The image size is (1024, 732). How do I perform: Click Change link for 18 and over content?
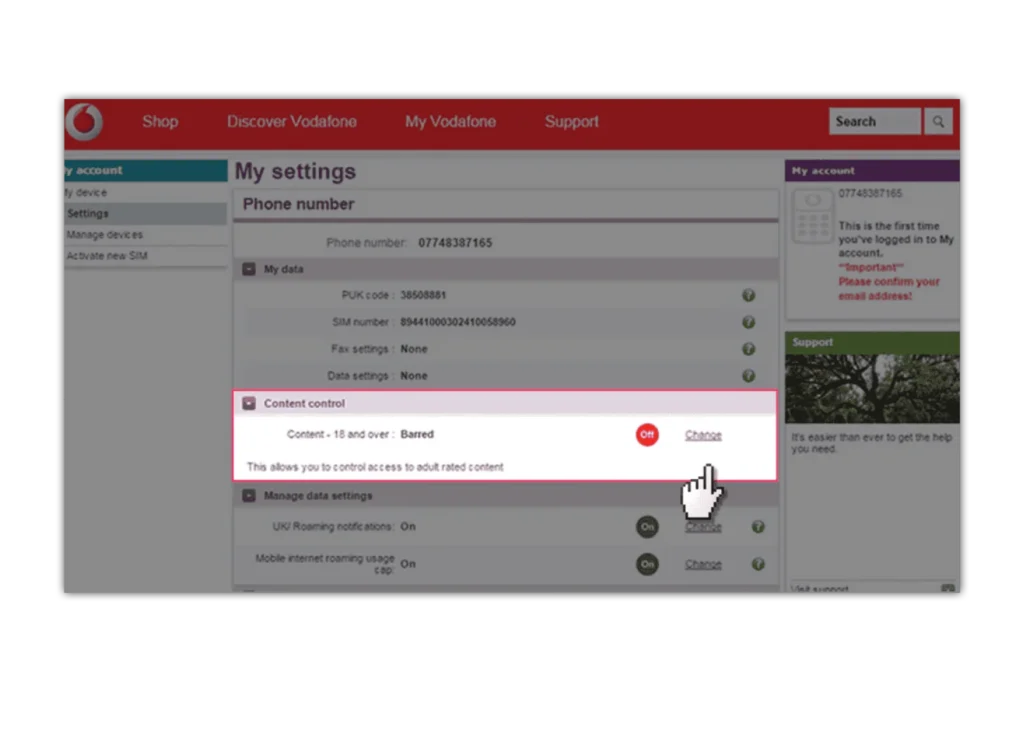(x=703, y=435)
